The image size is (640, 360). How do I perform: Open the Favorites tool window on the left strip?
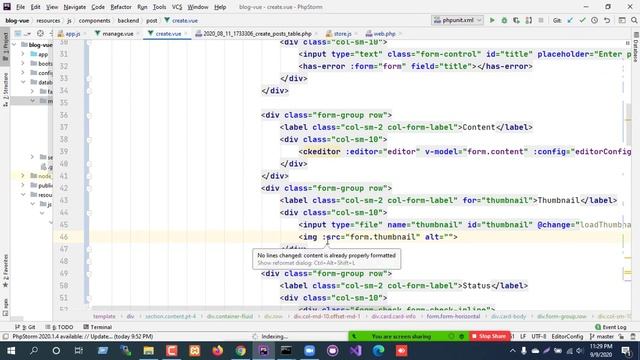(x=5, y=271)
